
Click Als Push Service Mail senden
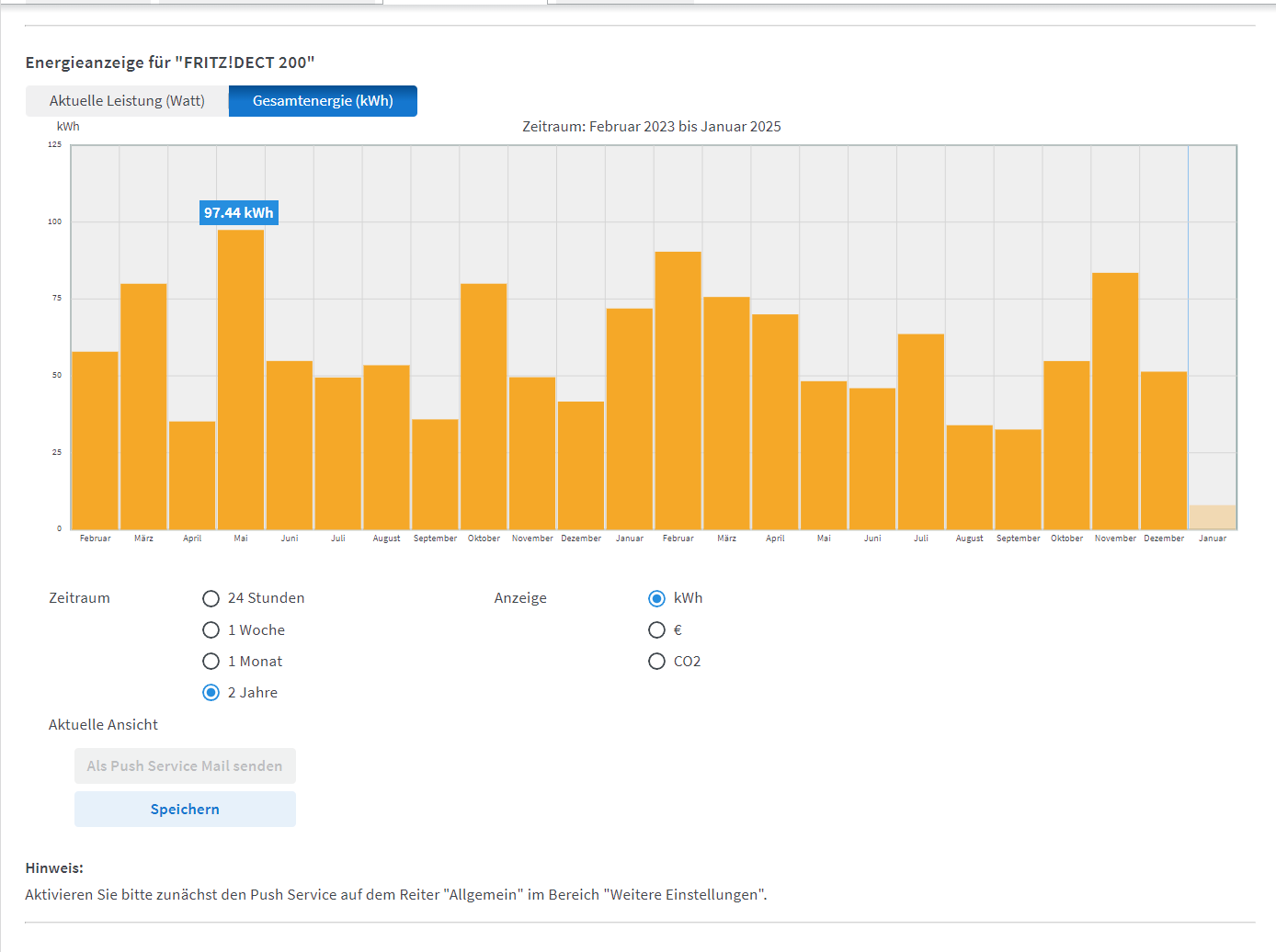tap(185, 766)
